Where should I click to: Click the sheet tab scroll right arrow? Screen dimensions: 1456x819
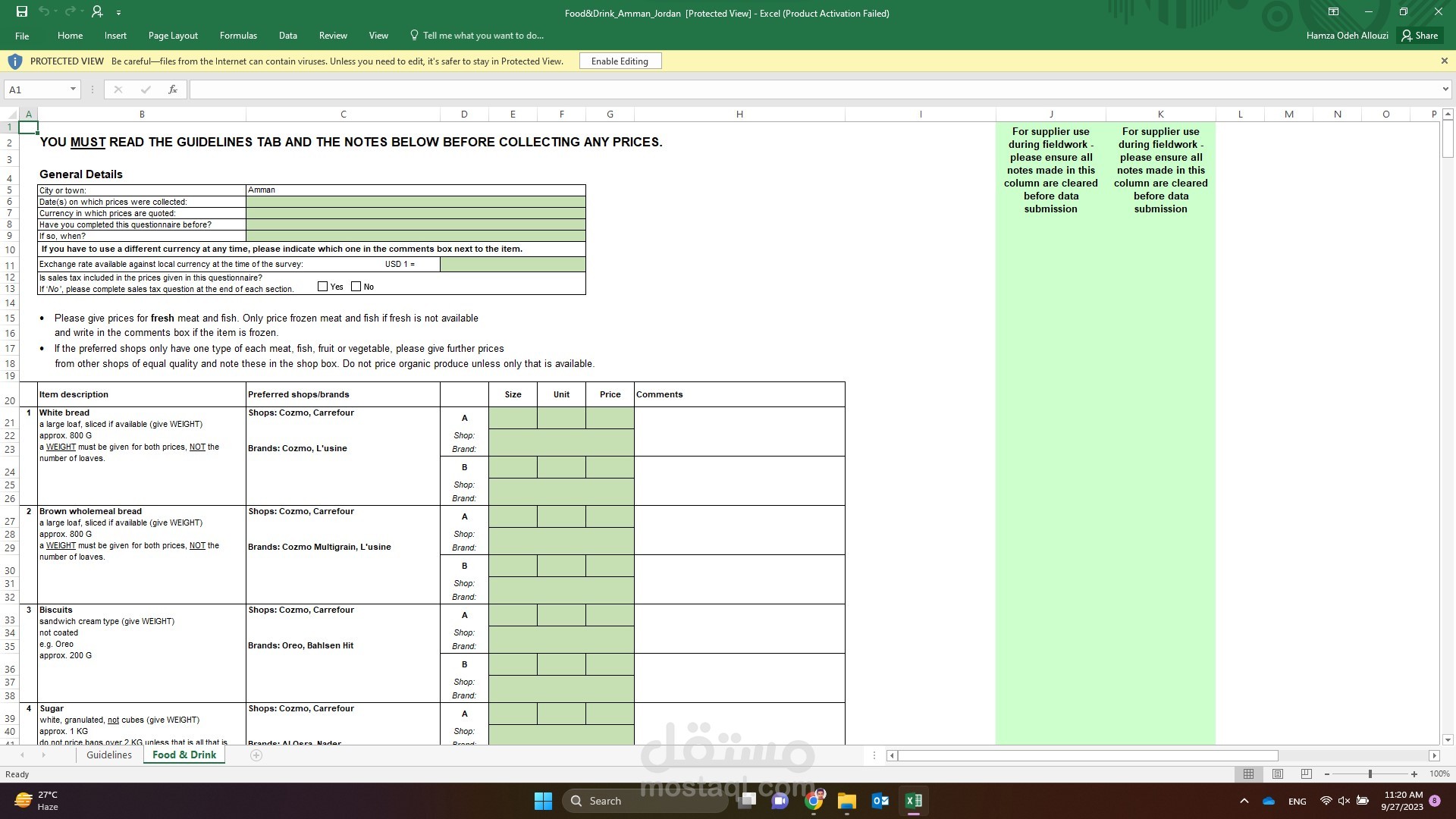tap(43, 755)
